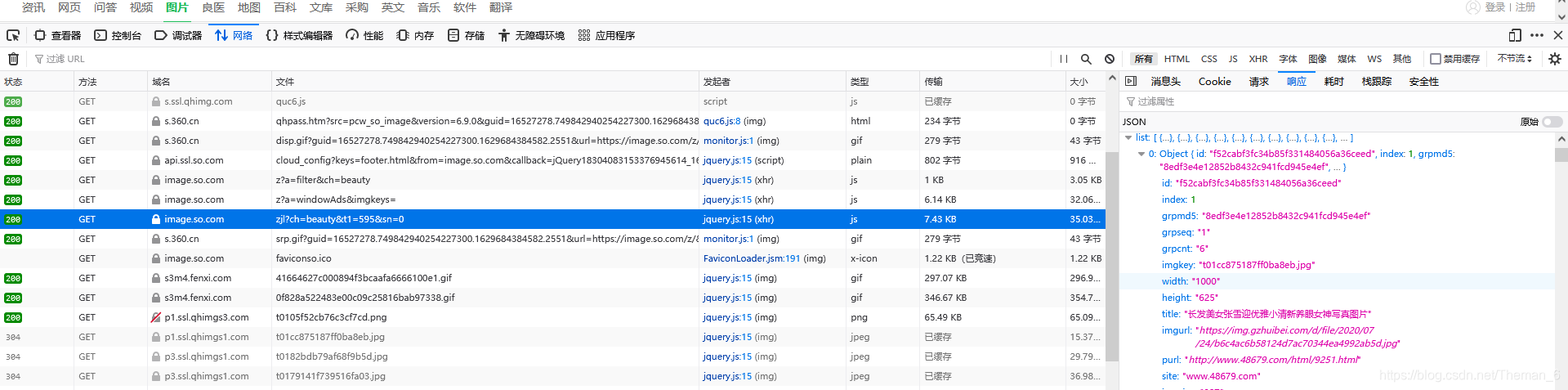
Task: Open the request blocking panel icon
Action: pos(1110,59)
